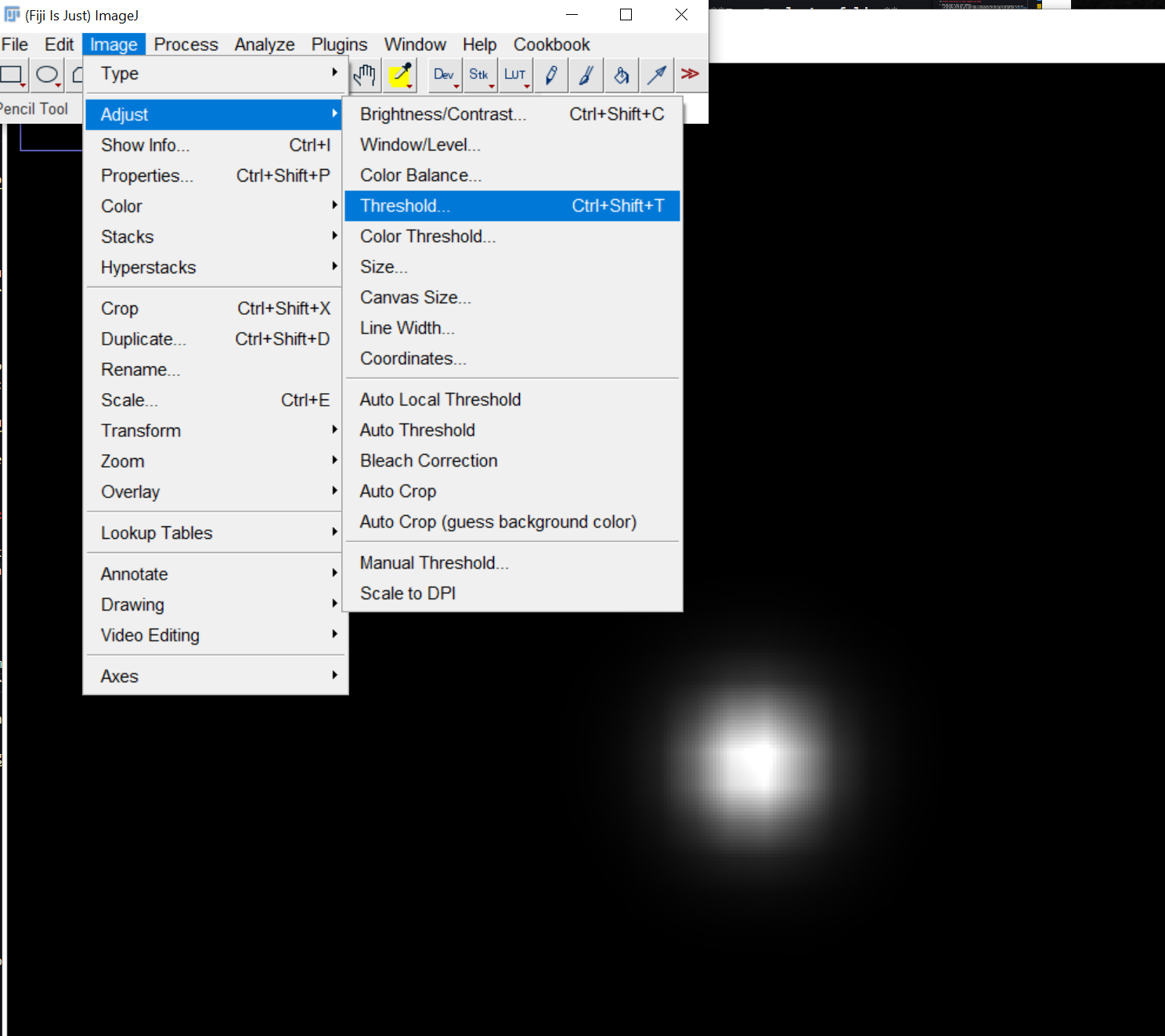Choose Canvas Size from Adjust submenu
Viewport: 1165px width, 1036px height.
[x=512, y=298]
